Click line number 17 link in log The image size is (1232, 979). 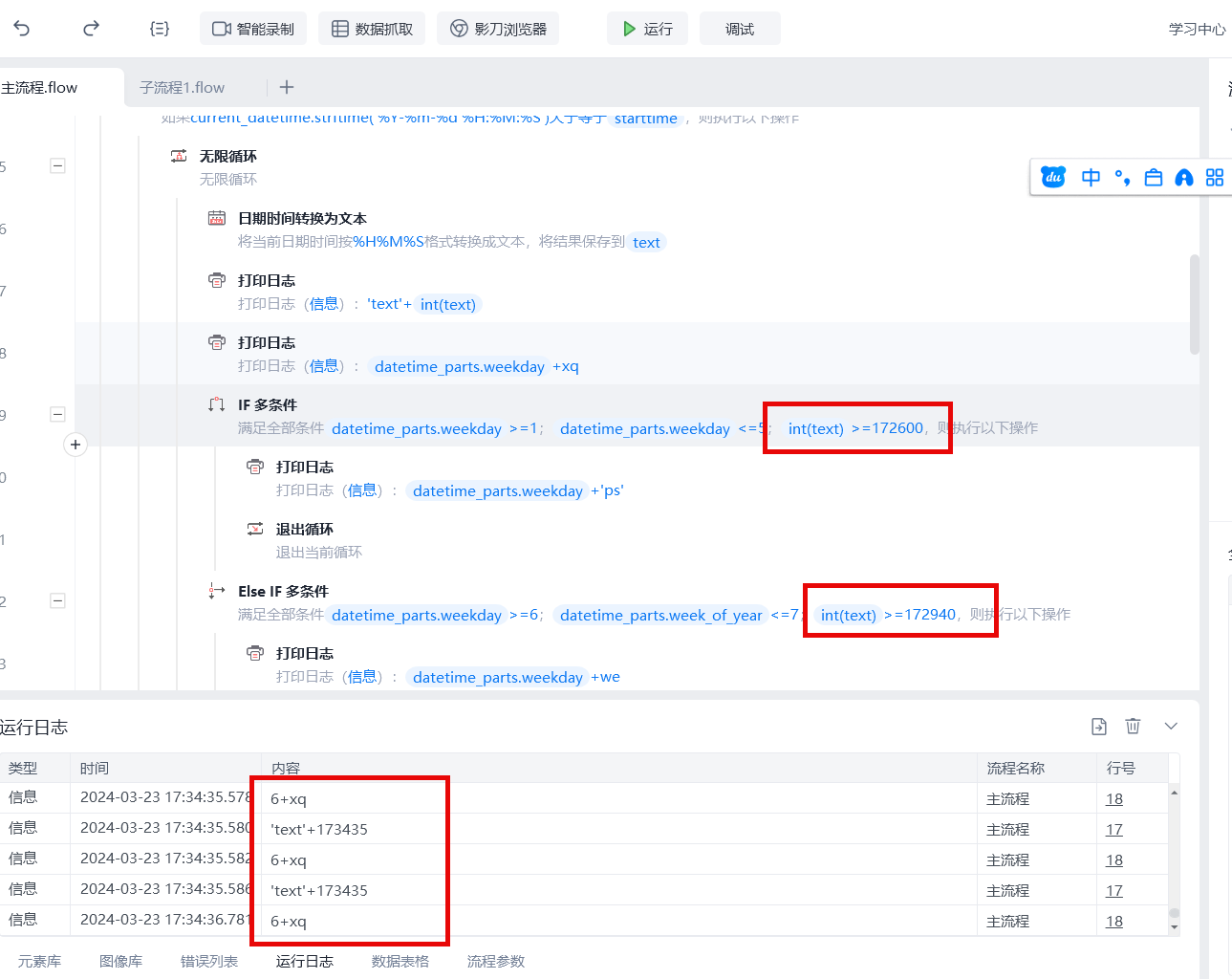coord(1114,830)
